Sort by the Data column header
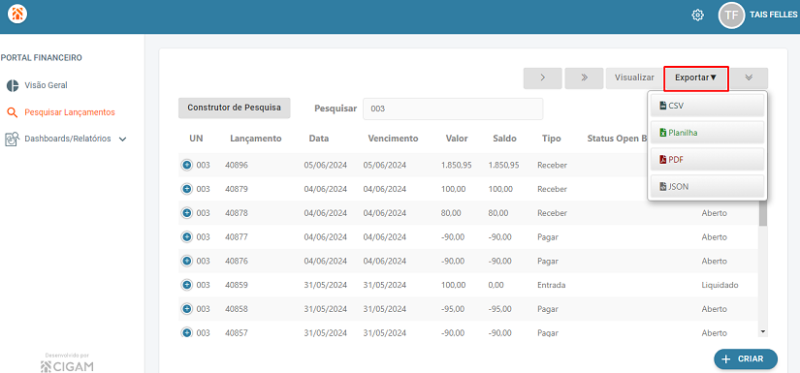The image size is (800, 373). 319,138
